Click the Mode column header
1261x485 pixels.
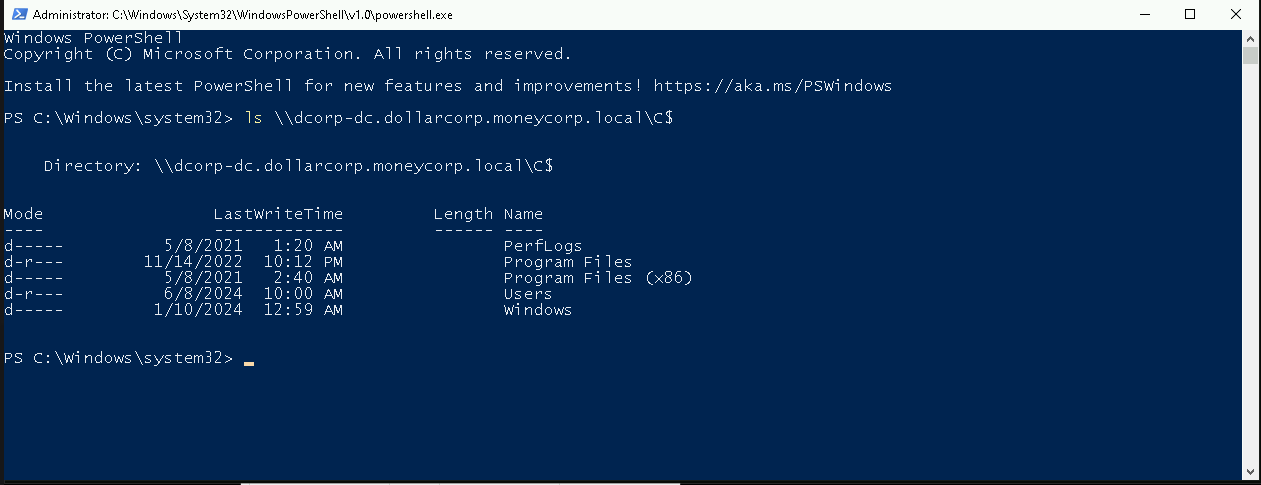23,214
